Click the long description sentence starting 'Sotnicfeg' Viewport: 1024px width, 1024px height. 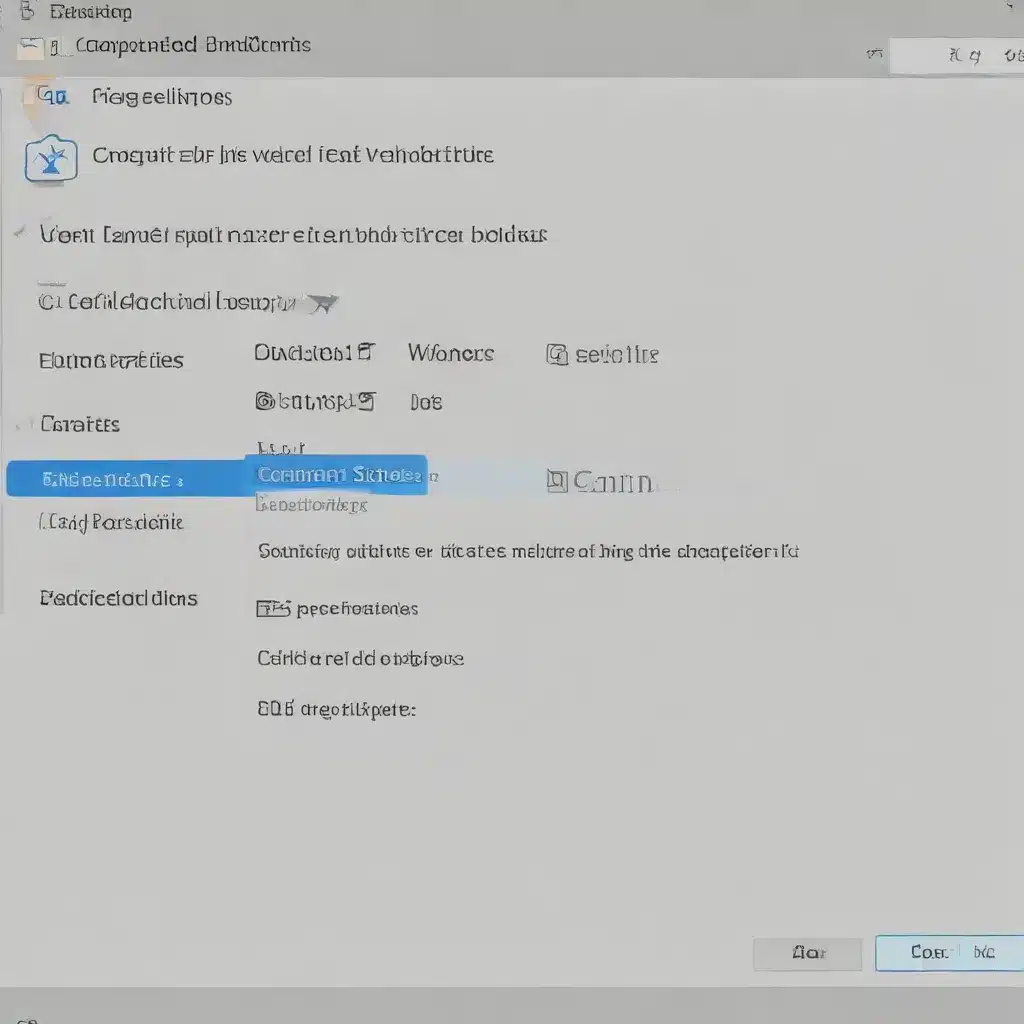[528, 552]
